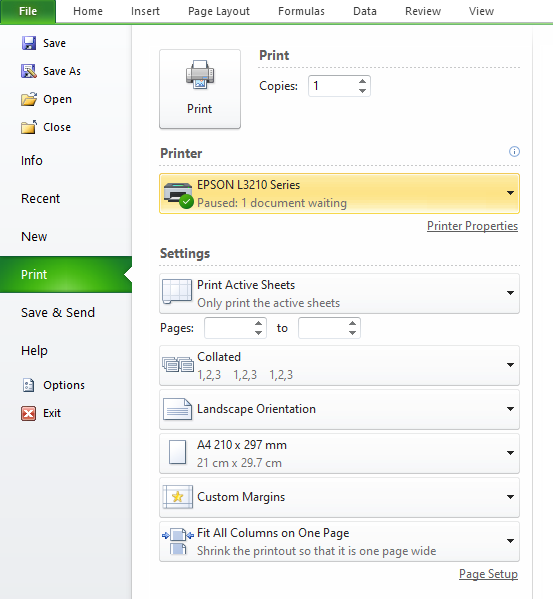Open the Page Setup link

[488, 574]
